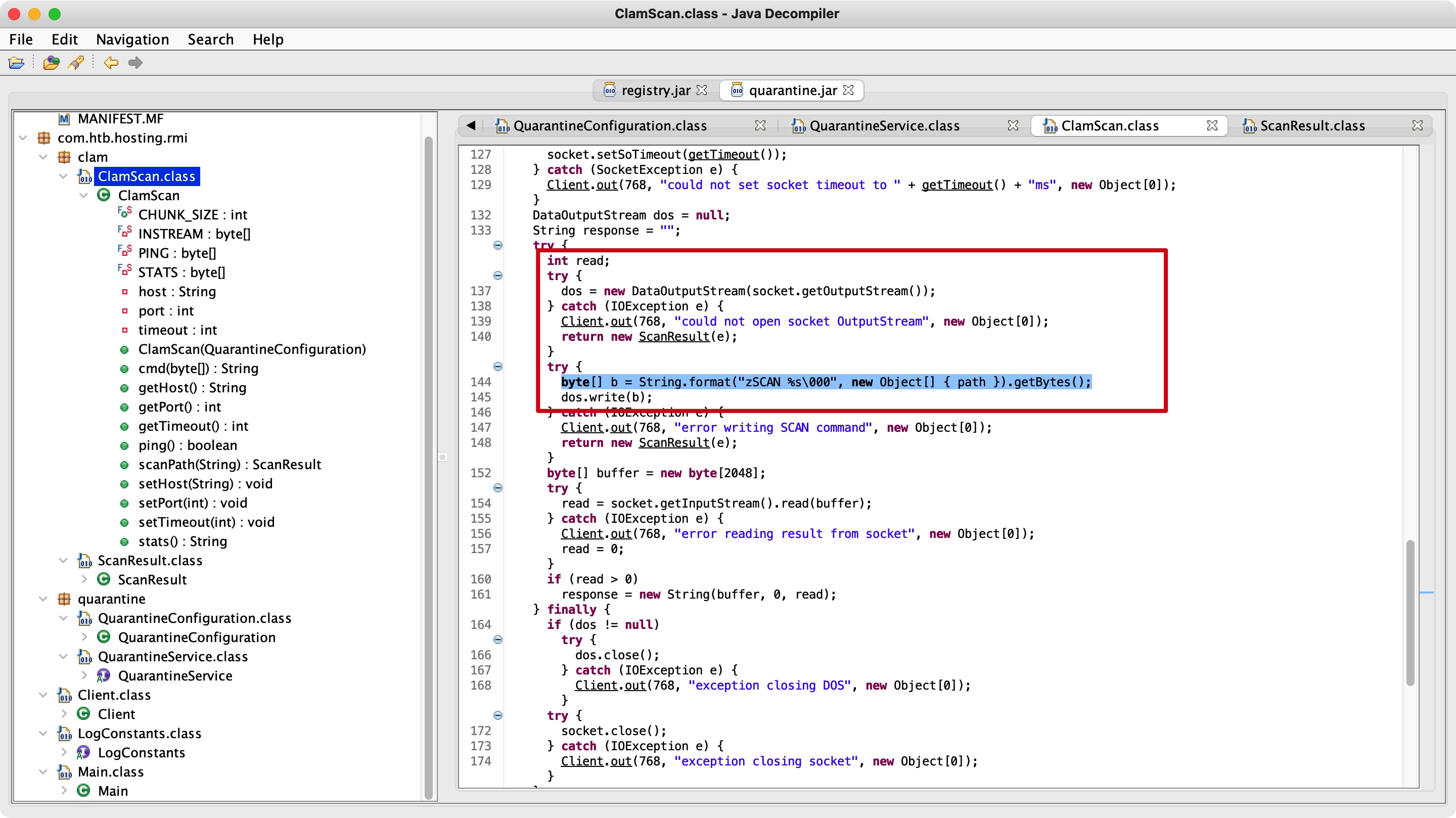1456x818 pixels.
Task: Click the scroll-tabs-left arrow icon
Action: tap(471, 125)
